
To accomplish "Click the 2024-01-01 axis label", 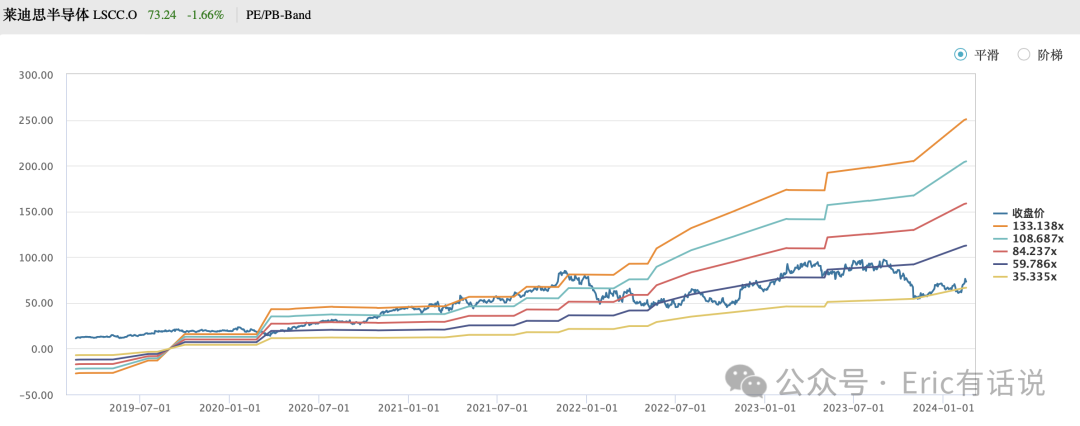I will click(x=944, y=408).
